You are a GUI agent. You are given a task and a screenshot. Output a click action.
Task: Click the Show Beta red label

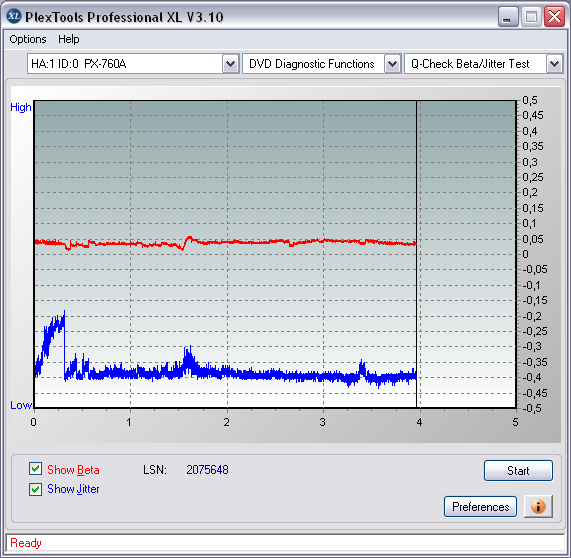click(x=73, y=470)
